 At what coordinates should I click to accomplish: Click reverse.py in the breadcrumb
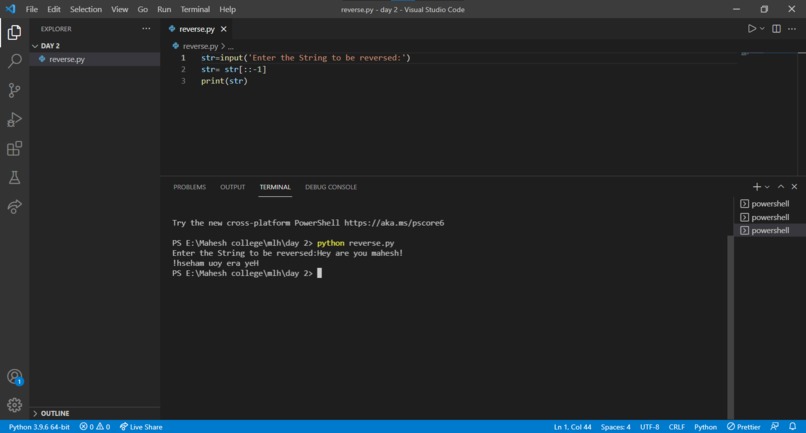pyautogui.click(x=200, y=46)
